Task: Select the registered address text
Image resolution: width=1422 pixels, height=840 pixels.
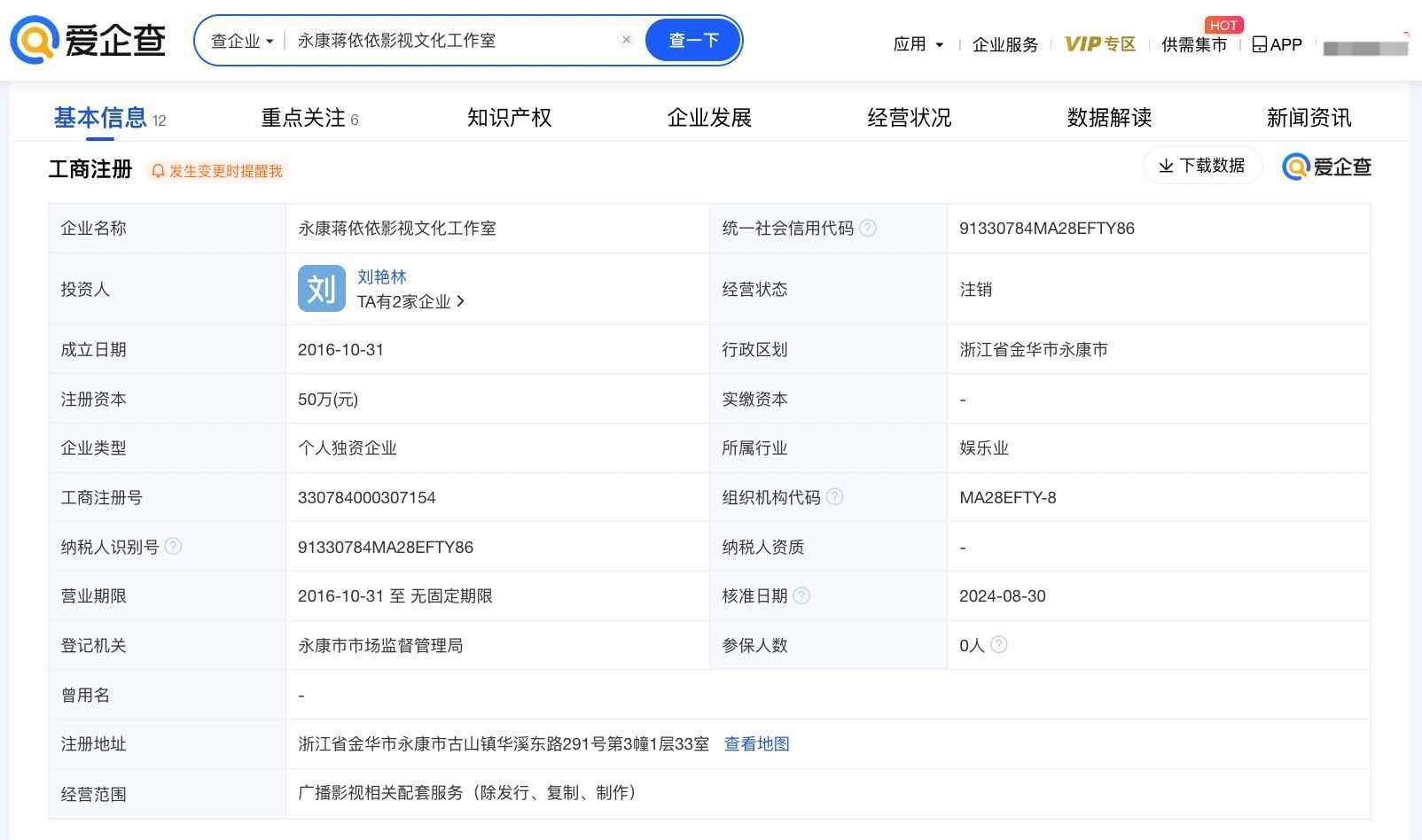Action: pyautogui.click(x=504, y=744)
